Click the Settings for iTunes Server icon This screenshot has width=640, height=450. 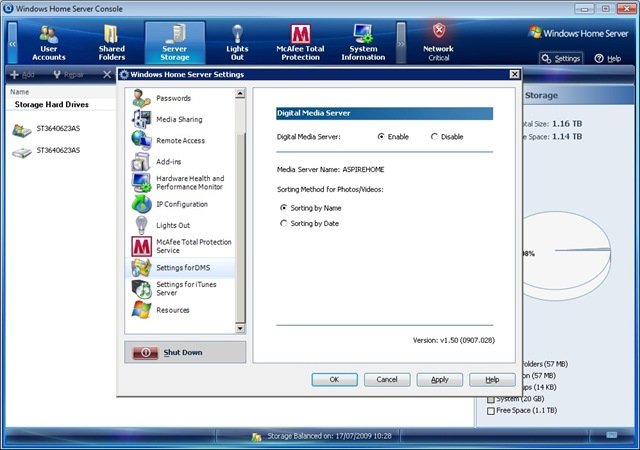141,289
